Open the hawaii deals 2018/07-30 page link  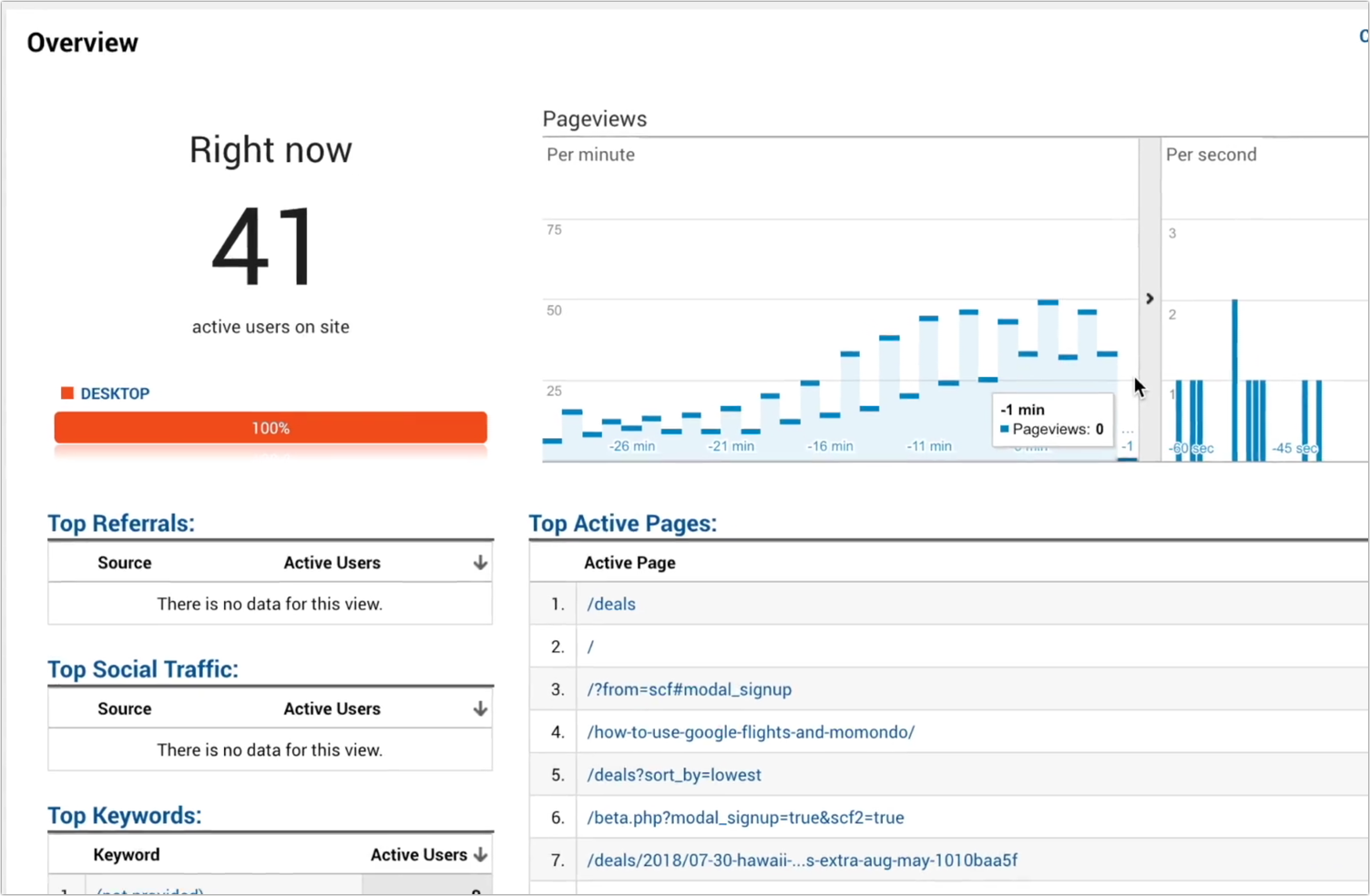point(802,860)
